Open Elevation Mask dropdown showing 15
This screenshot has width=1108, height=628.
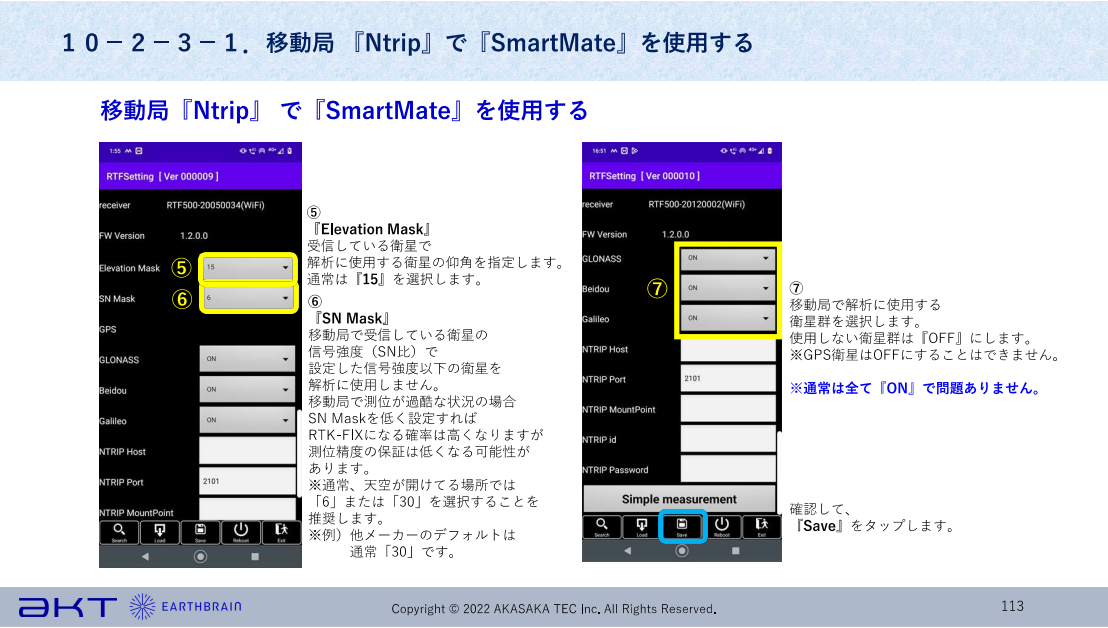pyautogui.click(x=247, y=268)
